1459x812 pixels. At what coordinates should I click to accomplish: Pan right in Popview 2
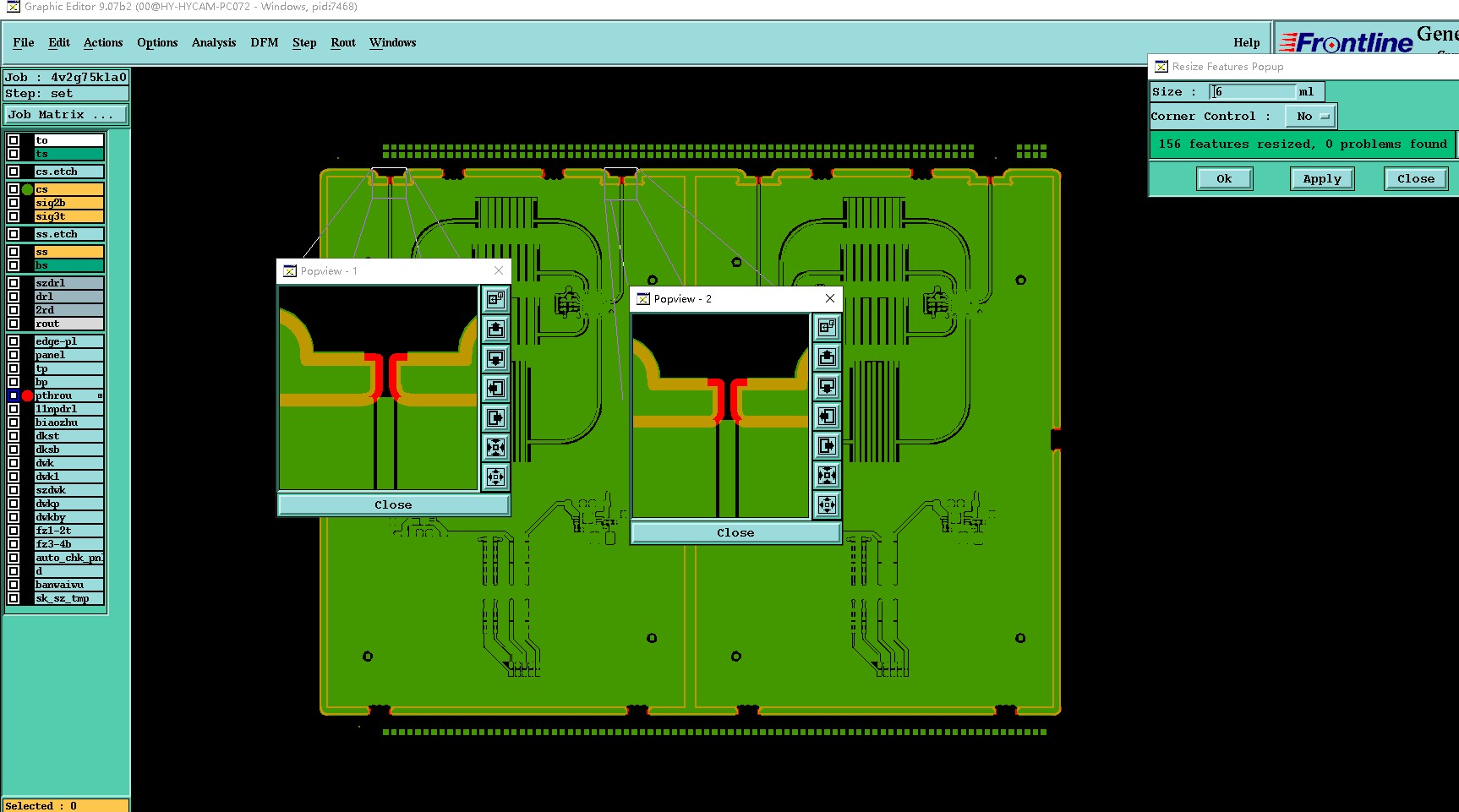click(828, 445)
